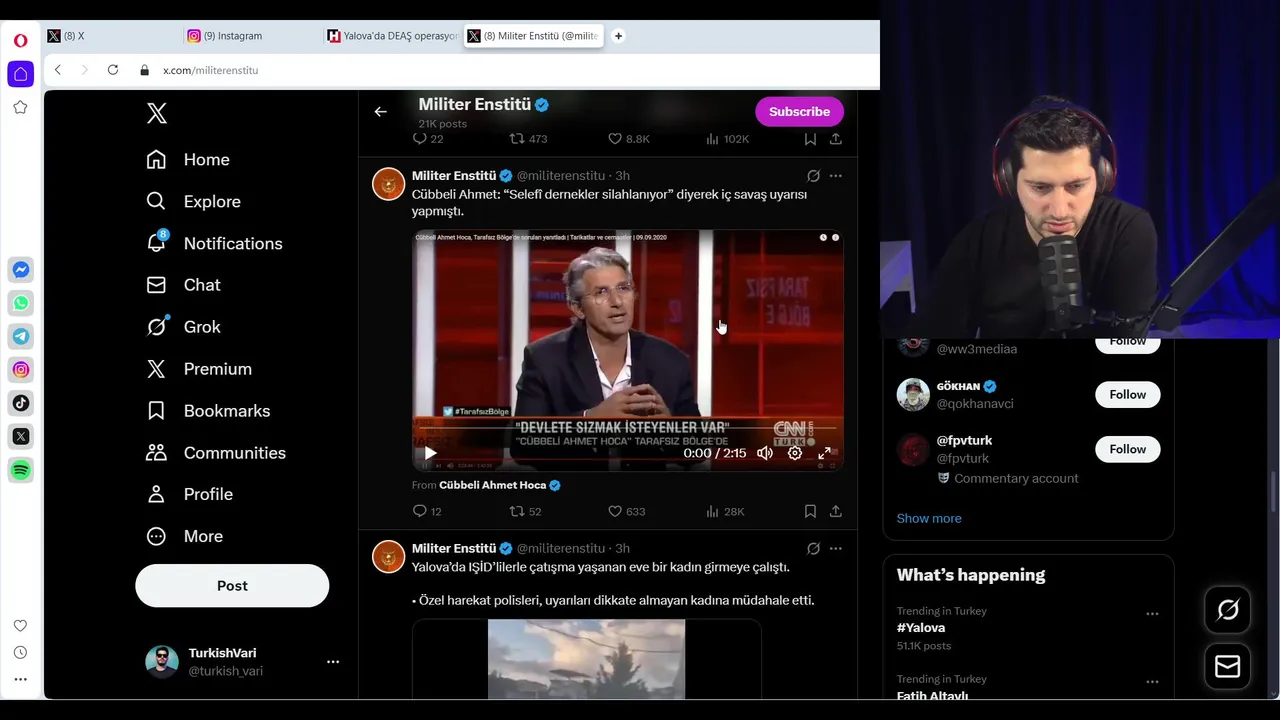1280x720 pixels.
Task: Play the Cübbeli Ahmet video
Action: pos(430,453)
